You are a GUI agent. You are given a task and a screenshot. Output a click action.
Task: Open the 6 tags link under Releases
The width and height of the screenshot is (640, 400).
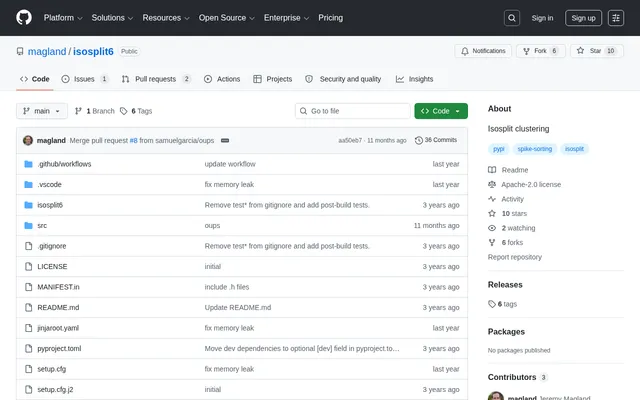502,304
